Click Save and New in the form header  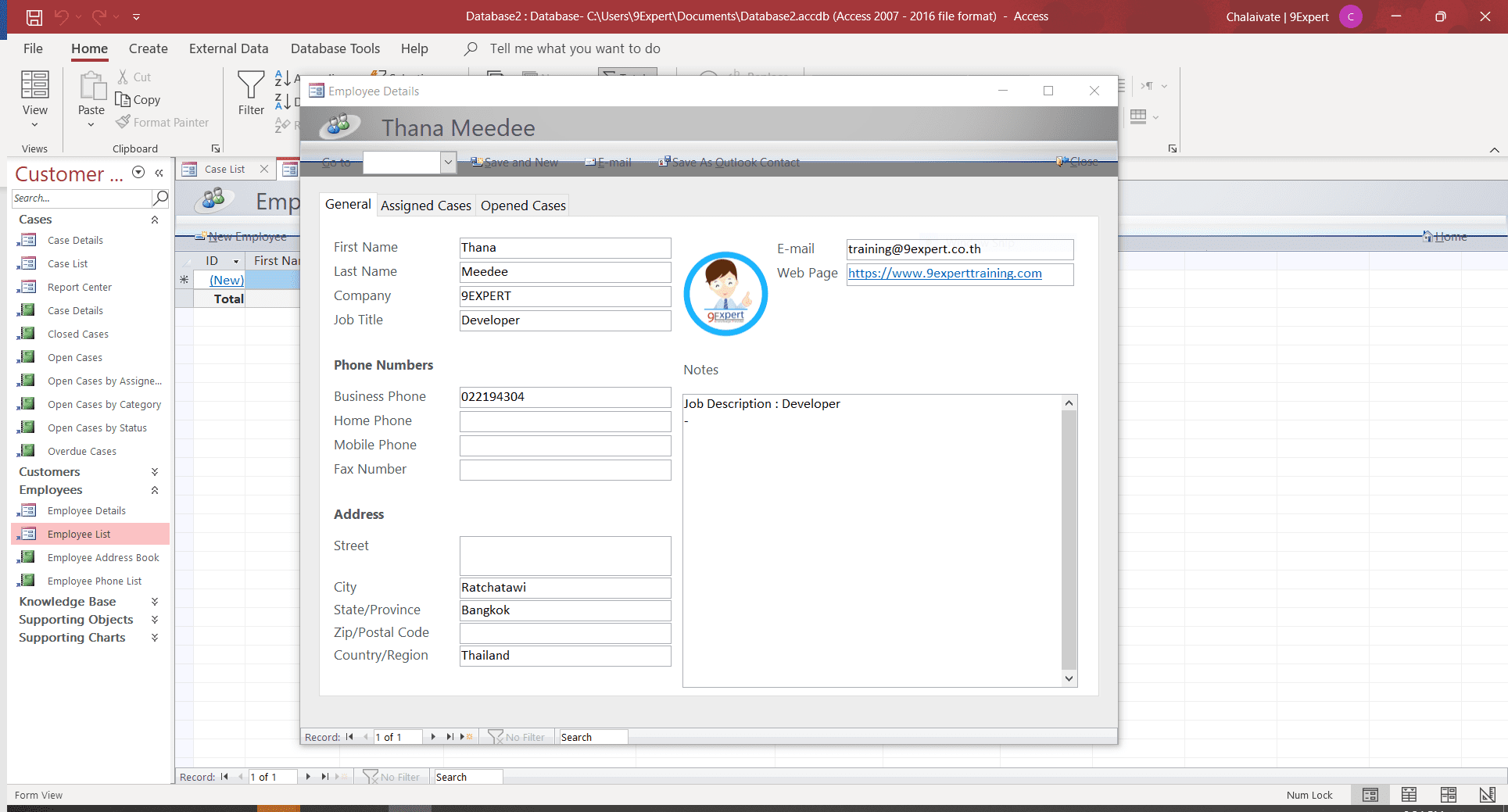pyautogui.click(x=514, y=162)
